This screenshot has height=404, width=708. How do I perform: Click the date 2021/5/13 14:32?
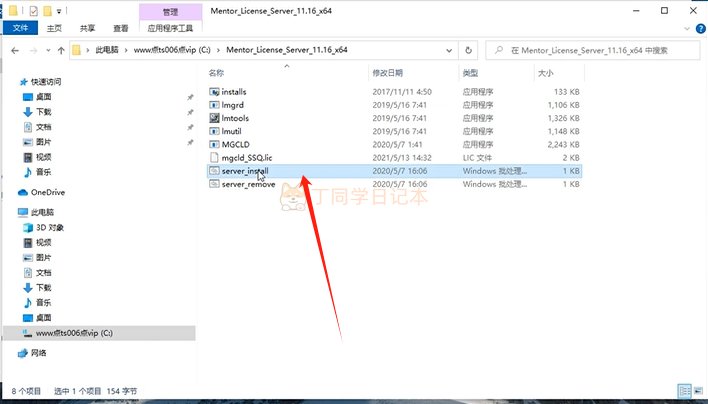(402, 158)
